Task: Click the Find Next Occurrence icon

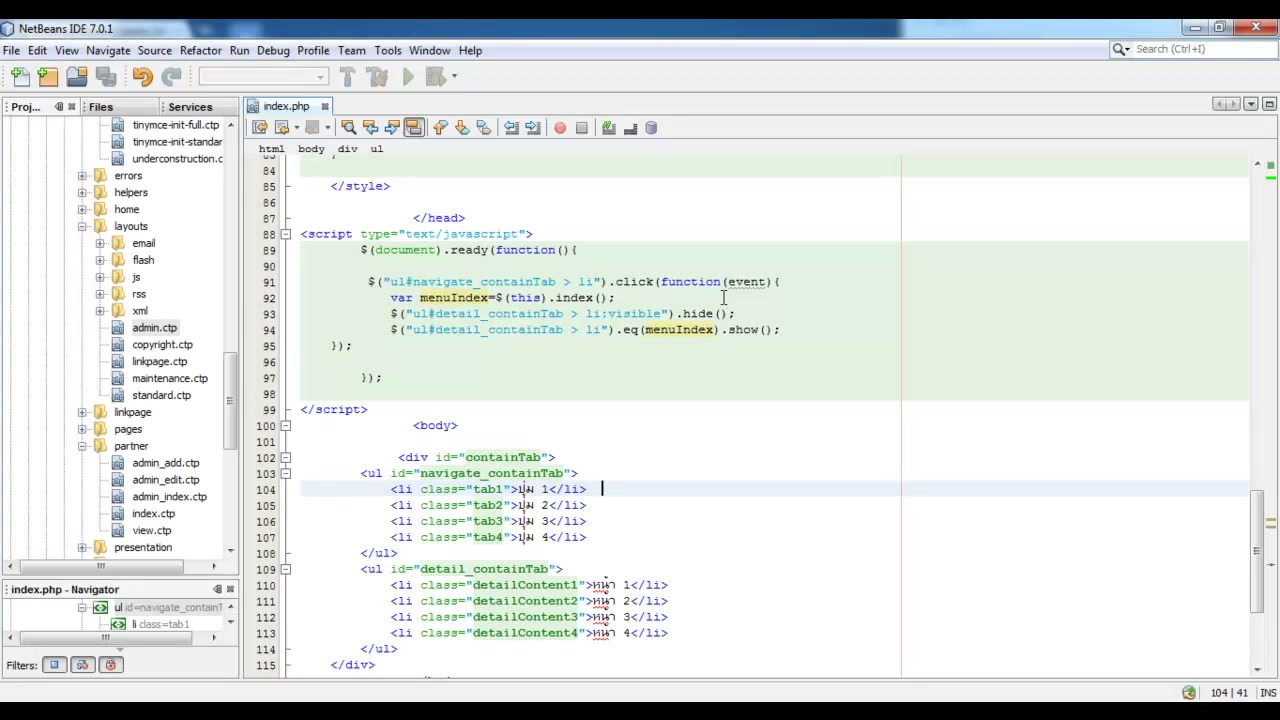Action: [x=392, y=128]
